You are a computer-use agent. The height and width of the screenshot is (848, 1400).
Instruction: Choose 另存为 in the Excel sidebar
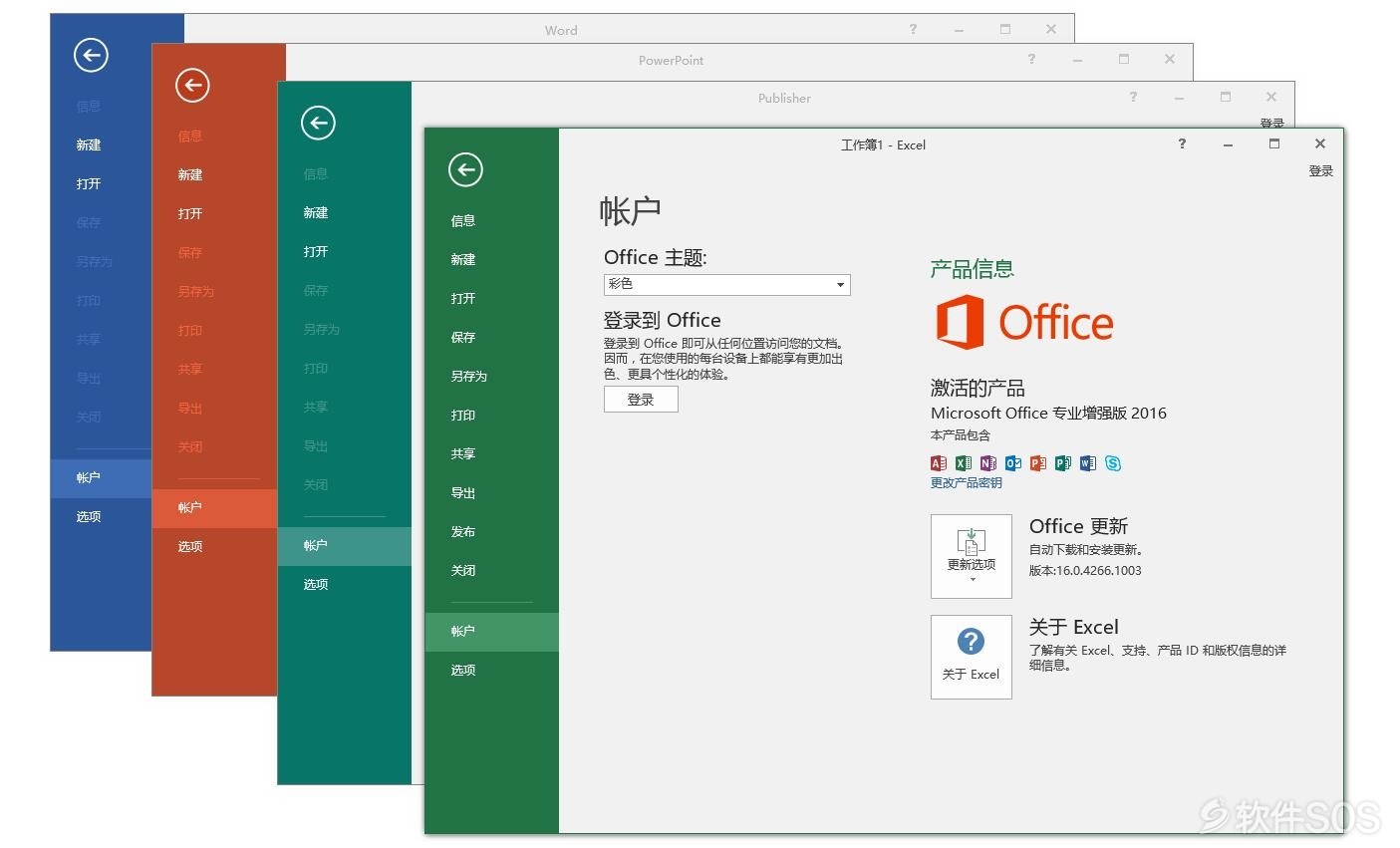469,377
